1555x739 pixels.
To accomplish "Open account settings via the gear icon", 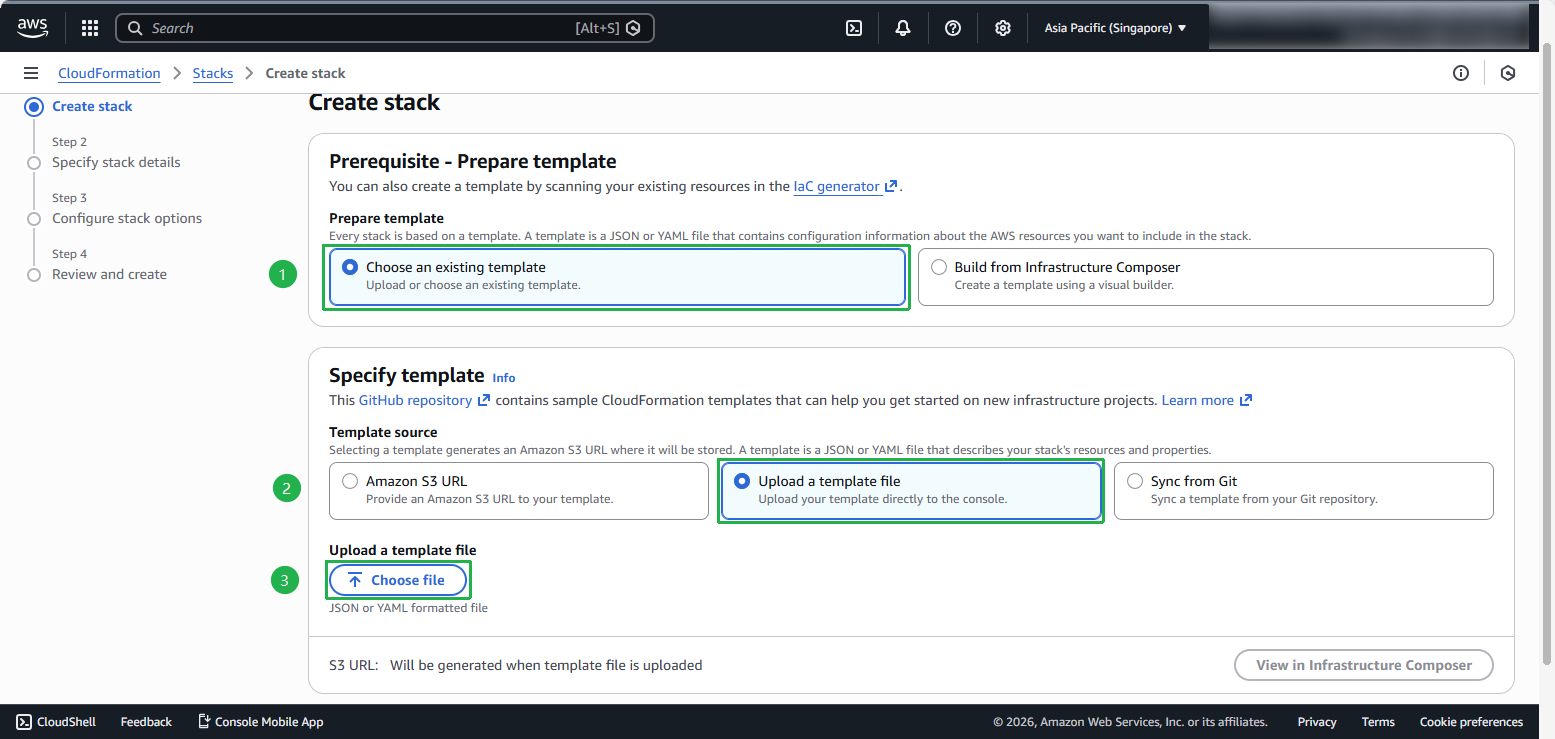I will point(1002,27).
